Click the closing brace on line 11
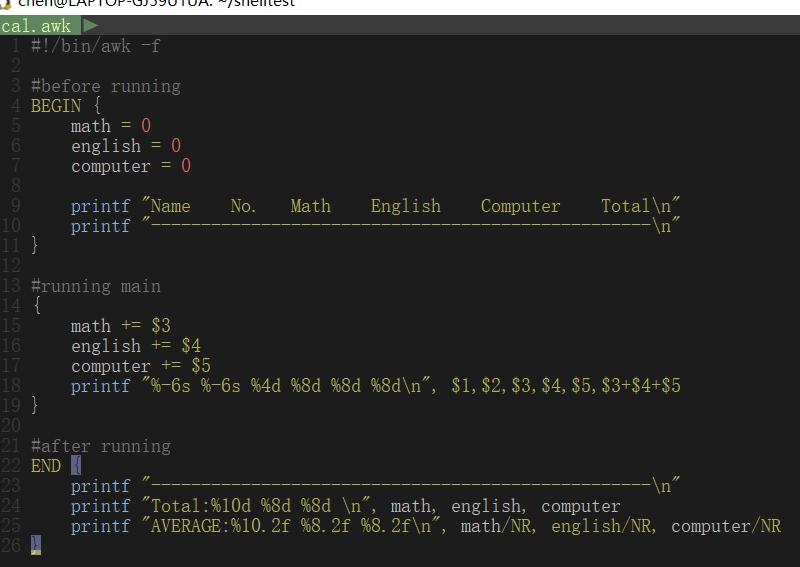This screenshot has height=567, width=800. tap(35, 245)
